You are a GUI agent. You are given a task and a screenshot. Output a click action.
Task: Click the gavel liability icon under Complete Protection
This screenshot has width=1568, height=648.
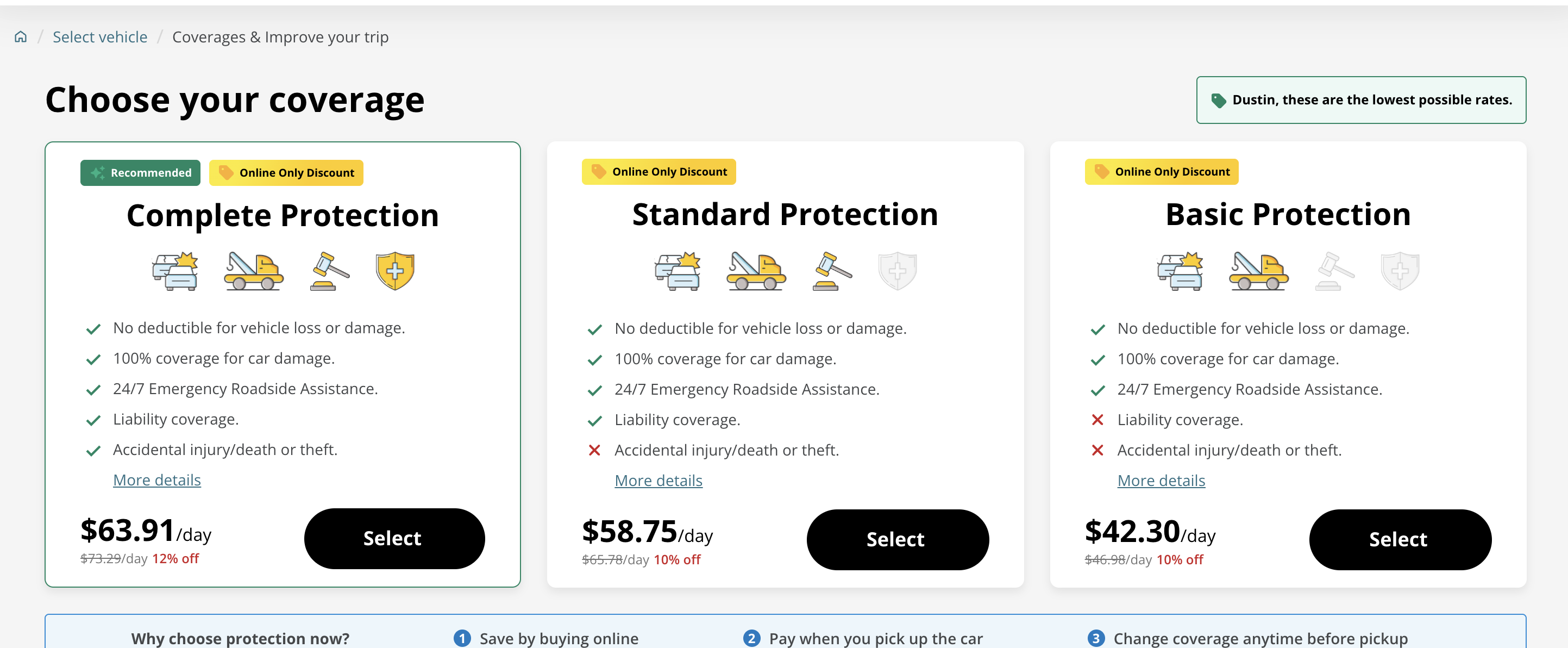[329, 271]
